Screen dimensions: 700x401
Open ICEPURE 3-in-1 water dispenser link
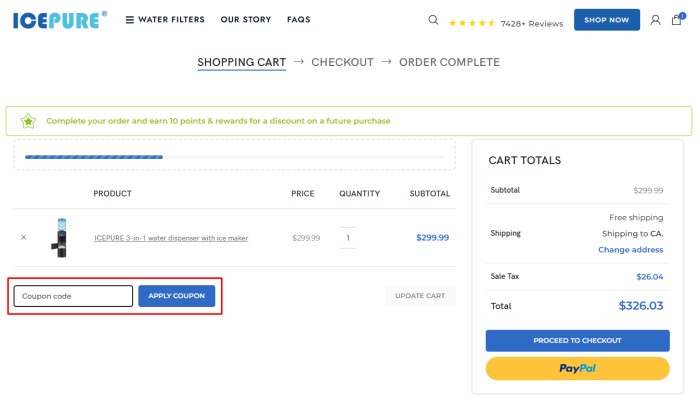(171, 238)
